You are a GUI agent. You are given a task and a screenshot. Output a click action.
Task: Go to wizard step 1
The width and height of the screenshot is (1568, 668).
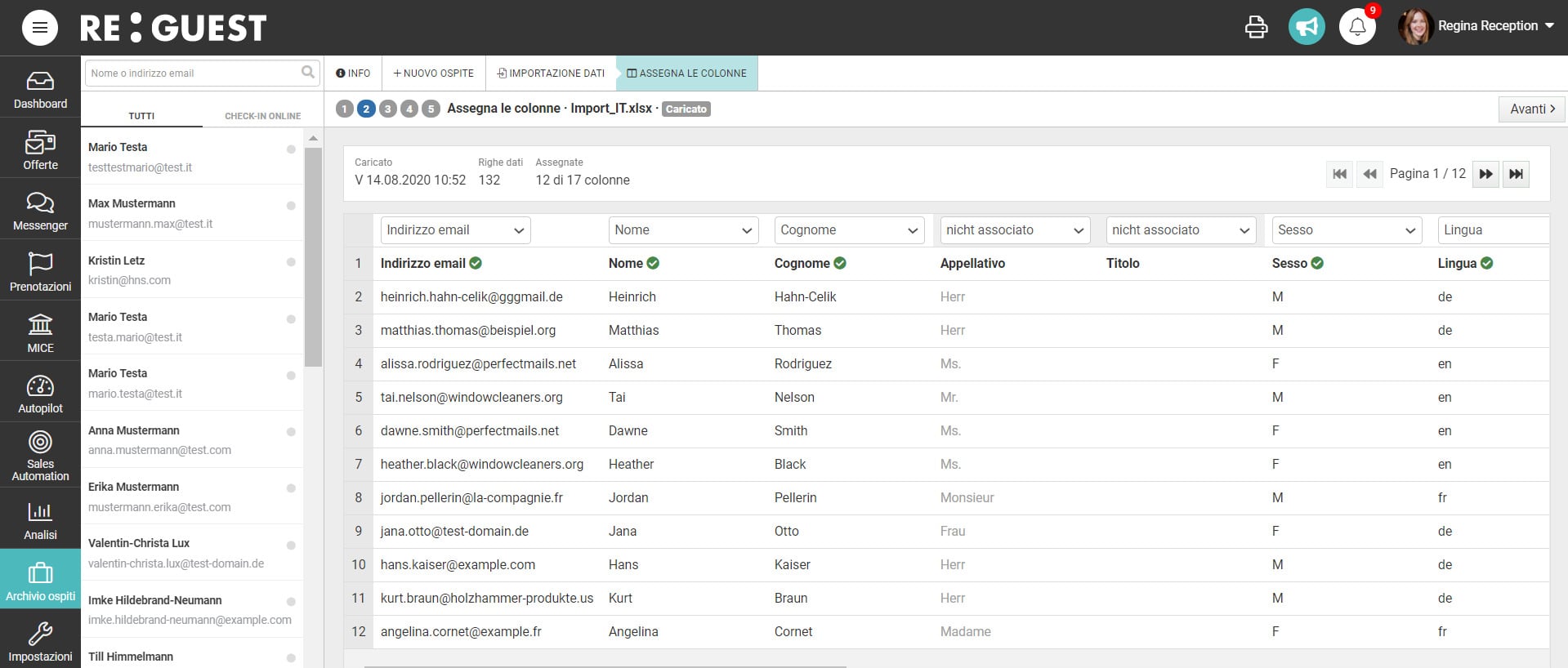(345, 109)
